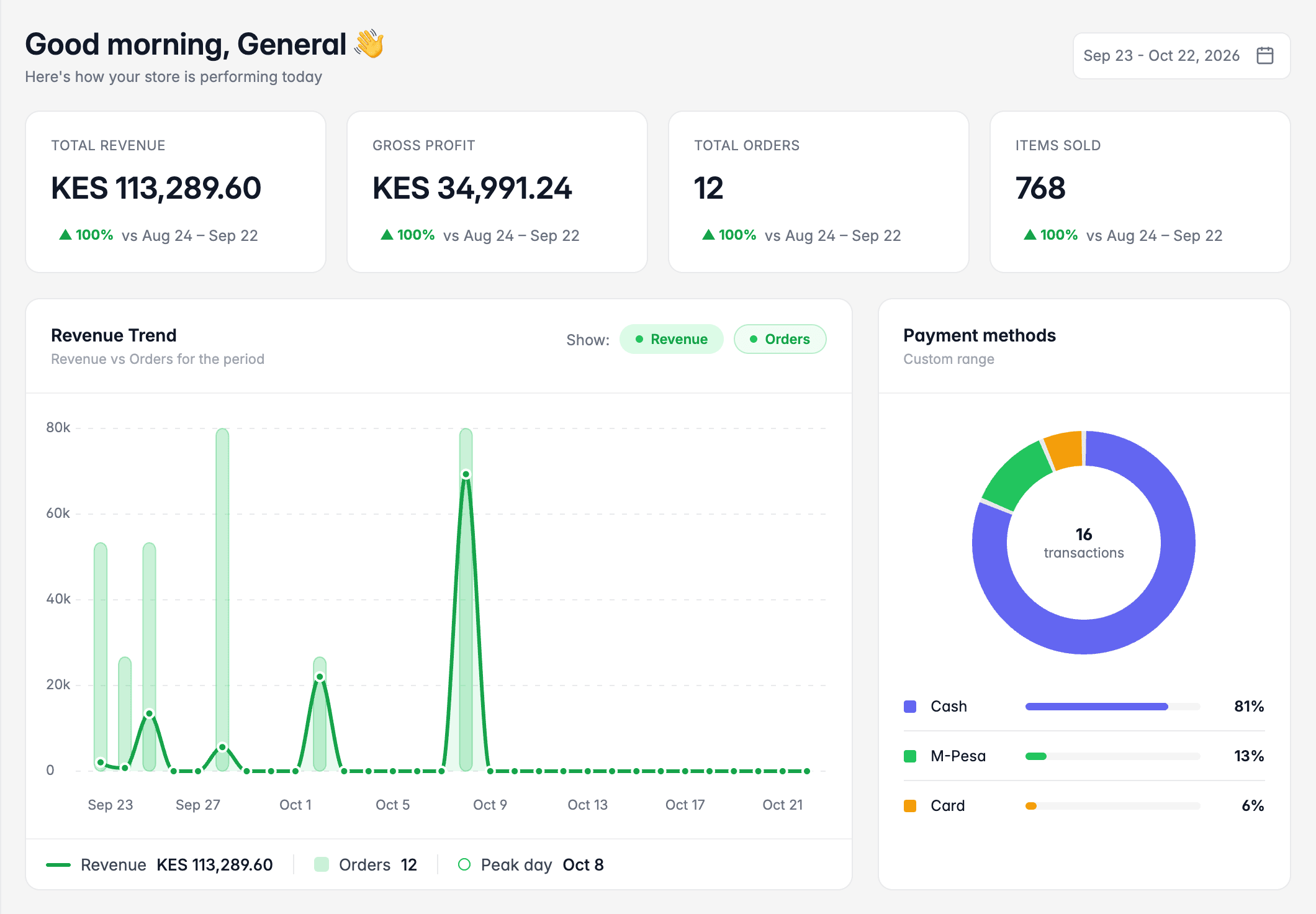Screen dimensions: 1316x914
Task: Click the Revenue line legend in footer
Action: pos(58,864)
